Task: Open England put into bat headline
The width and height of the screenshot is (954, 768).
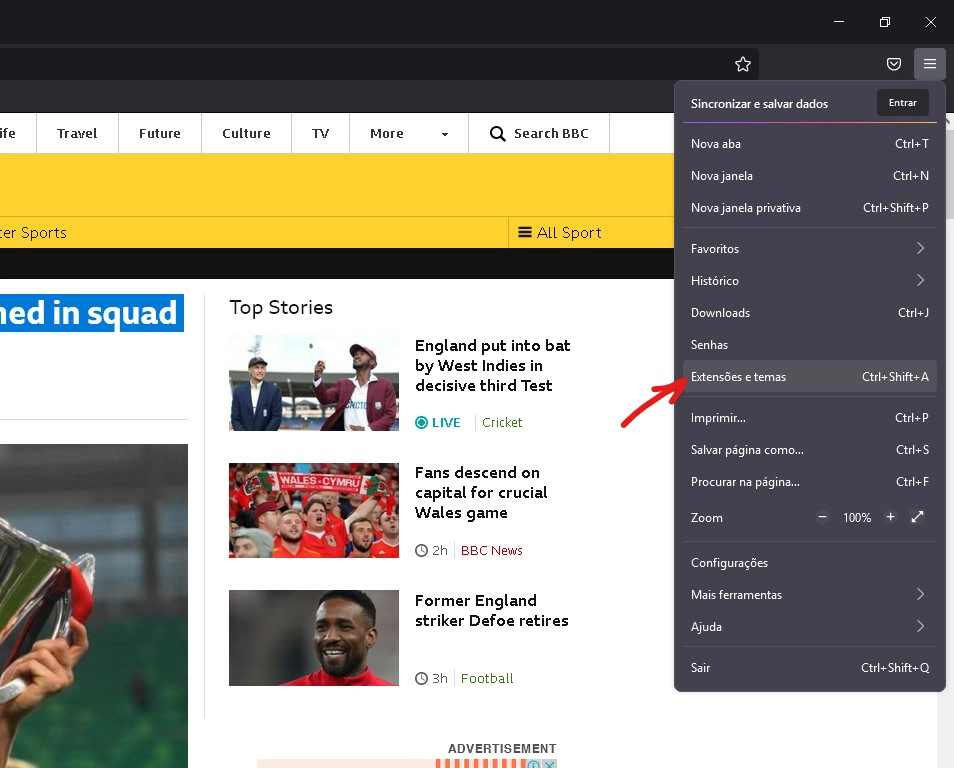Action: click(492, 366)
